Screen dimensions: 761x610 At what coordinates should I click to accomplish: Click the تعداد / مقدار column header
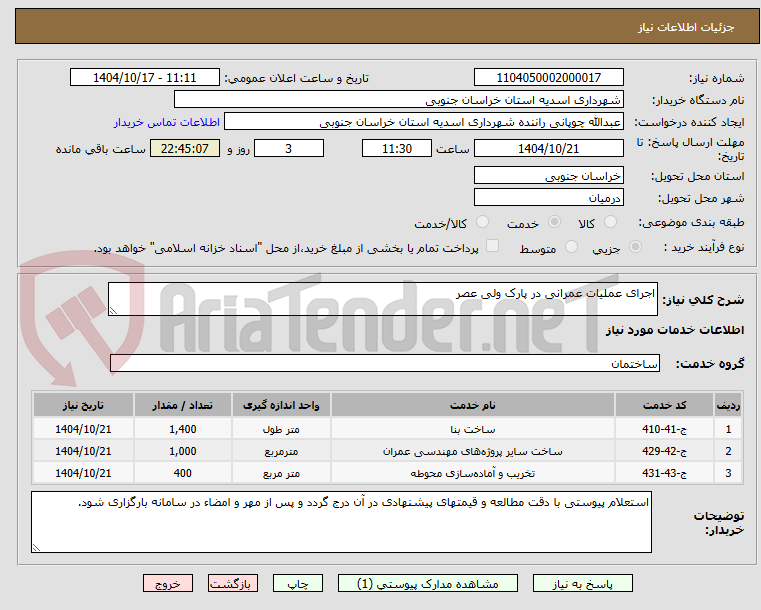tap(182, 405)
